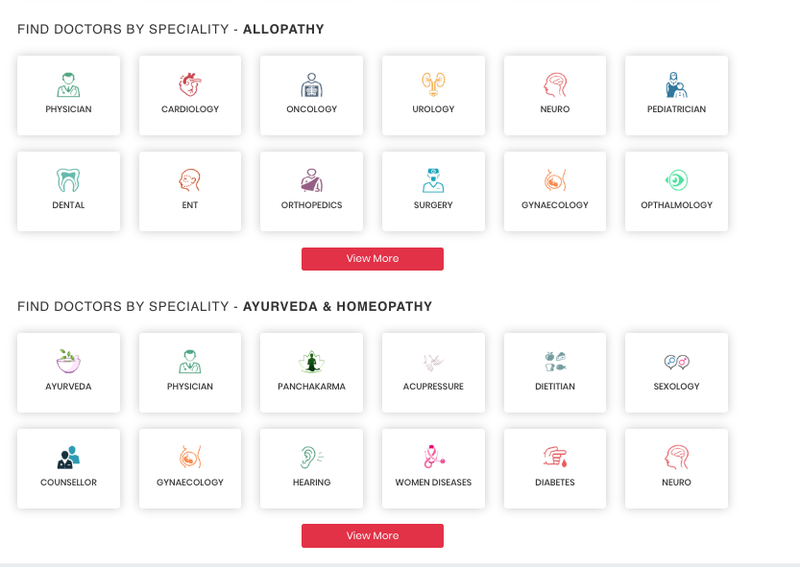Viewport: 800px width, 567px height.
Task: Click the Dental tooth icon
Action: click(x=68, y=180)
